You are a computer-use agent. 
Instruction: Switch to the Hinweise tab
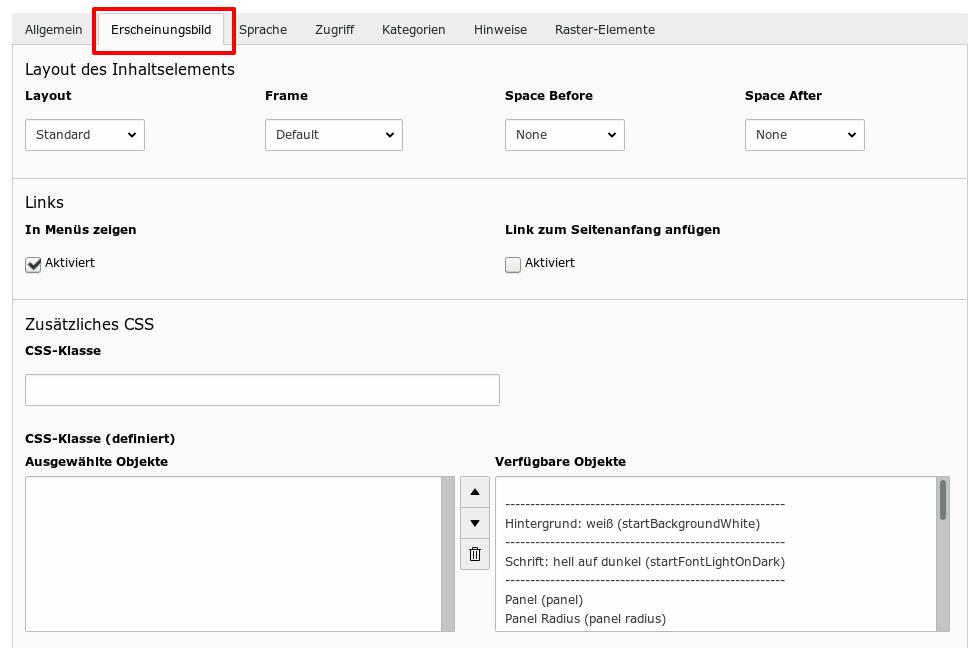tap(500, 29)
